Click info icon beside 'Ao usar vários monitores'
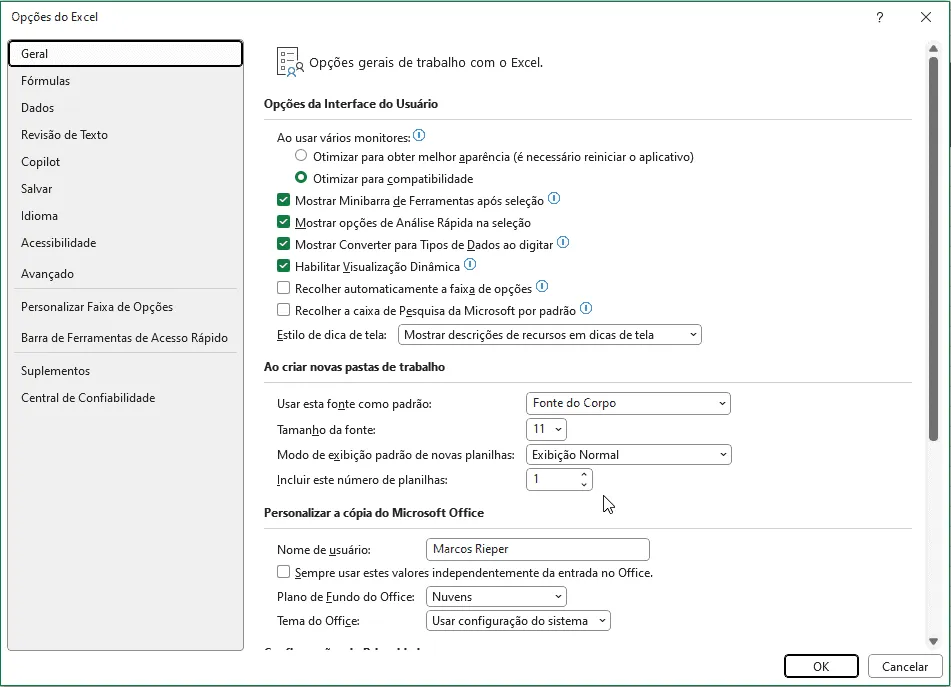Viewport: 951px width, 687px height. (419, 135)
